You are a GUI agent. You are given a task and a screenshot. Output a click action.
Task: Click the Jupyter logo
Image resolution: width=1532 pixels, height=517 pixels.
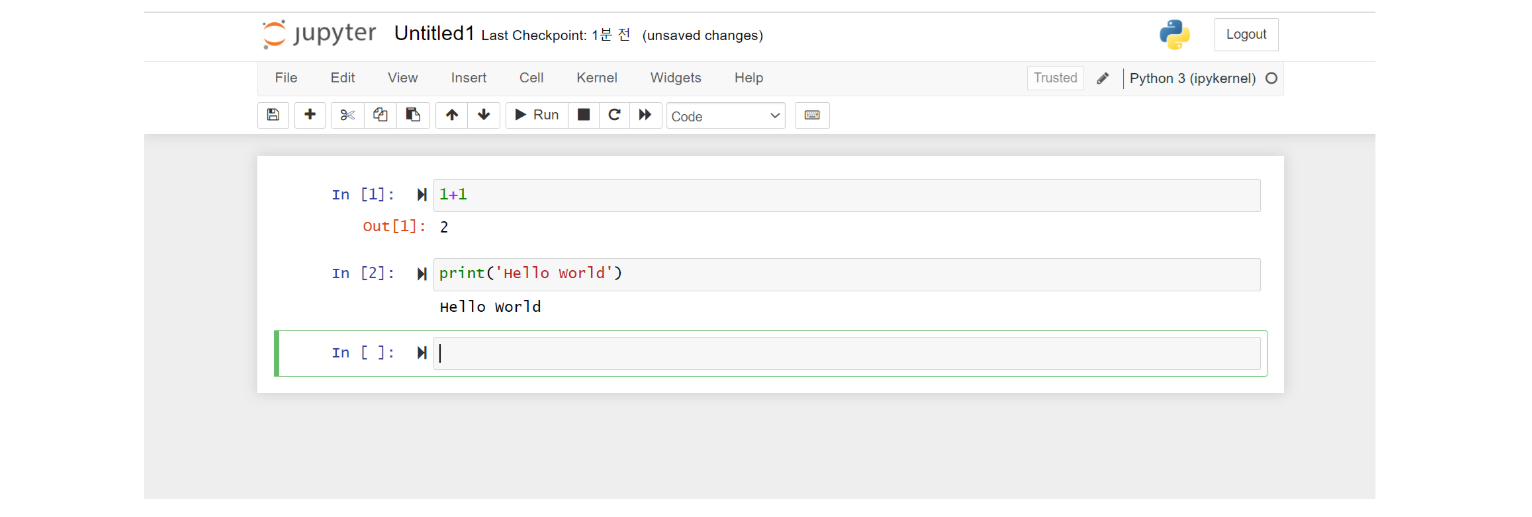[319, 34]
